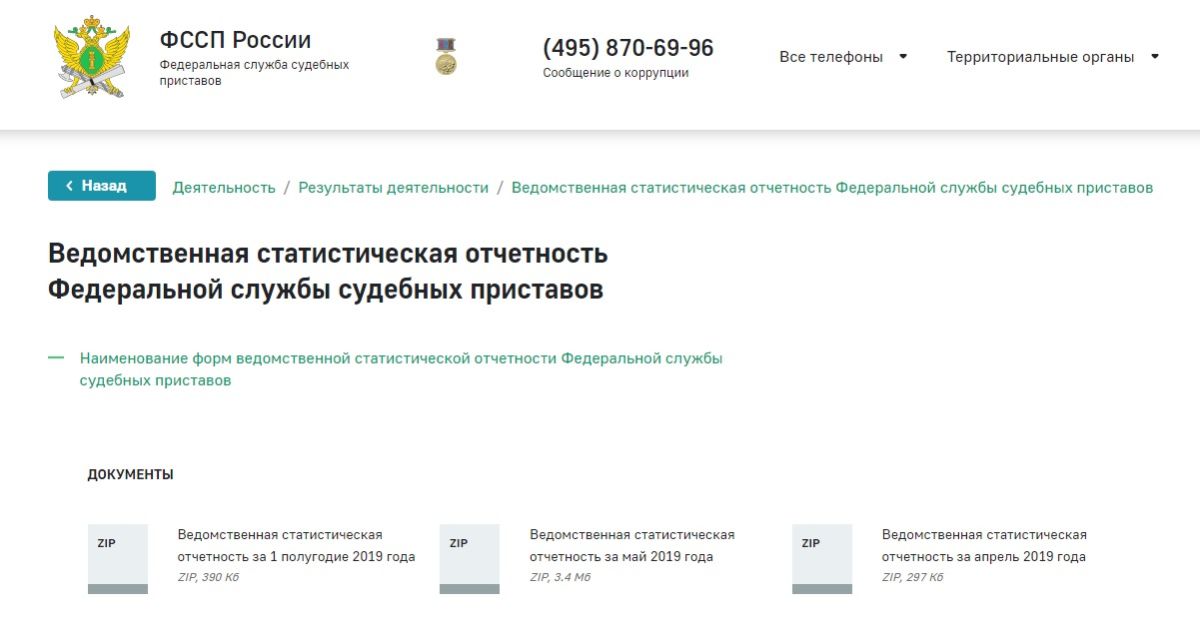Click the medal icon in the header
This screenshot has height=634, width=1200.
(x=446, y=57)
